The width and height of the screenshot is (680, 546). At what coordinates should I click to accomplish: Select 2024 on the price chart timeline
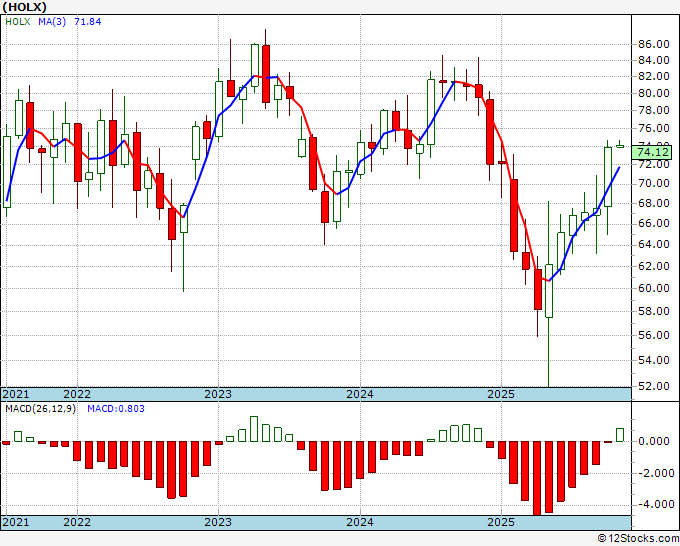(360, 394)
